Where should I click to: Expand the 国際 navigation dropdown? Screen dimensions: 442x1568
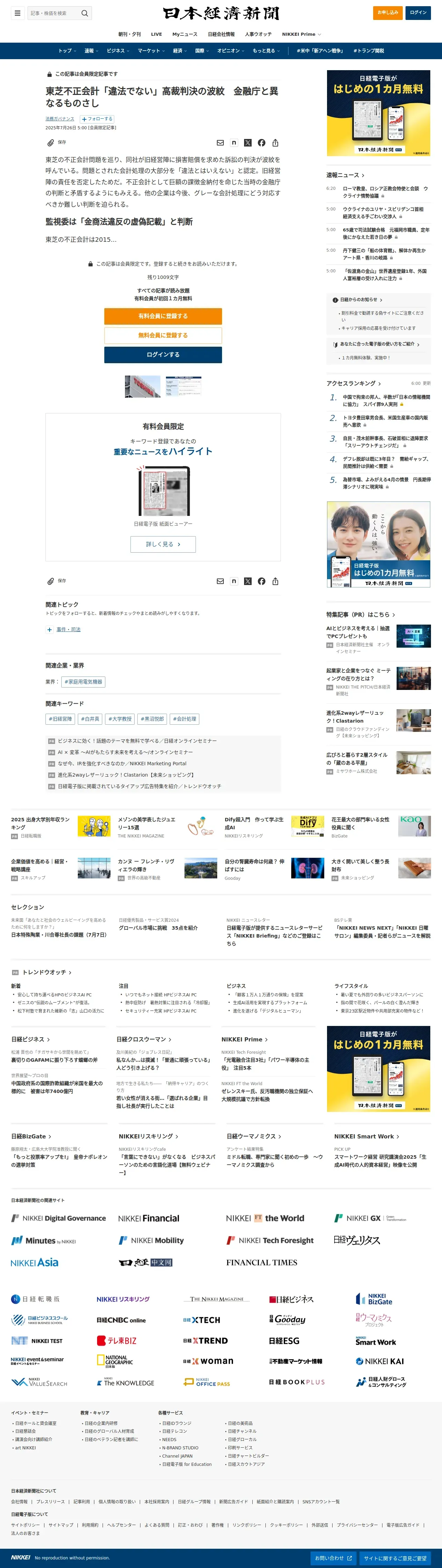tap(202, 51)
